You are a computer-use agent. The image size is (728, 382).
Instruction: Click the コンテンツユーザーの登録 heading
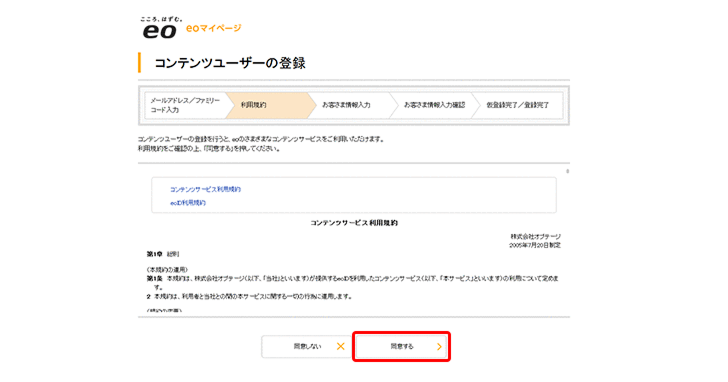tap(230, 63)
